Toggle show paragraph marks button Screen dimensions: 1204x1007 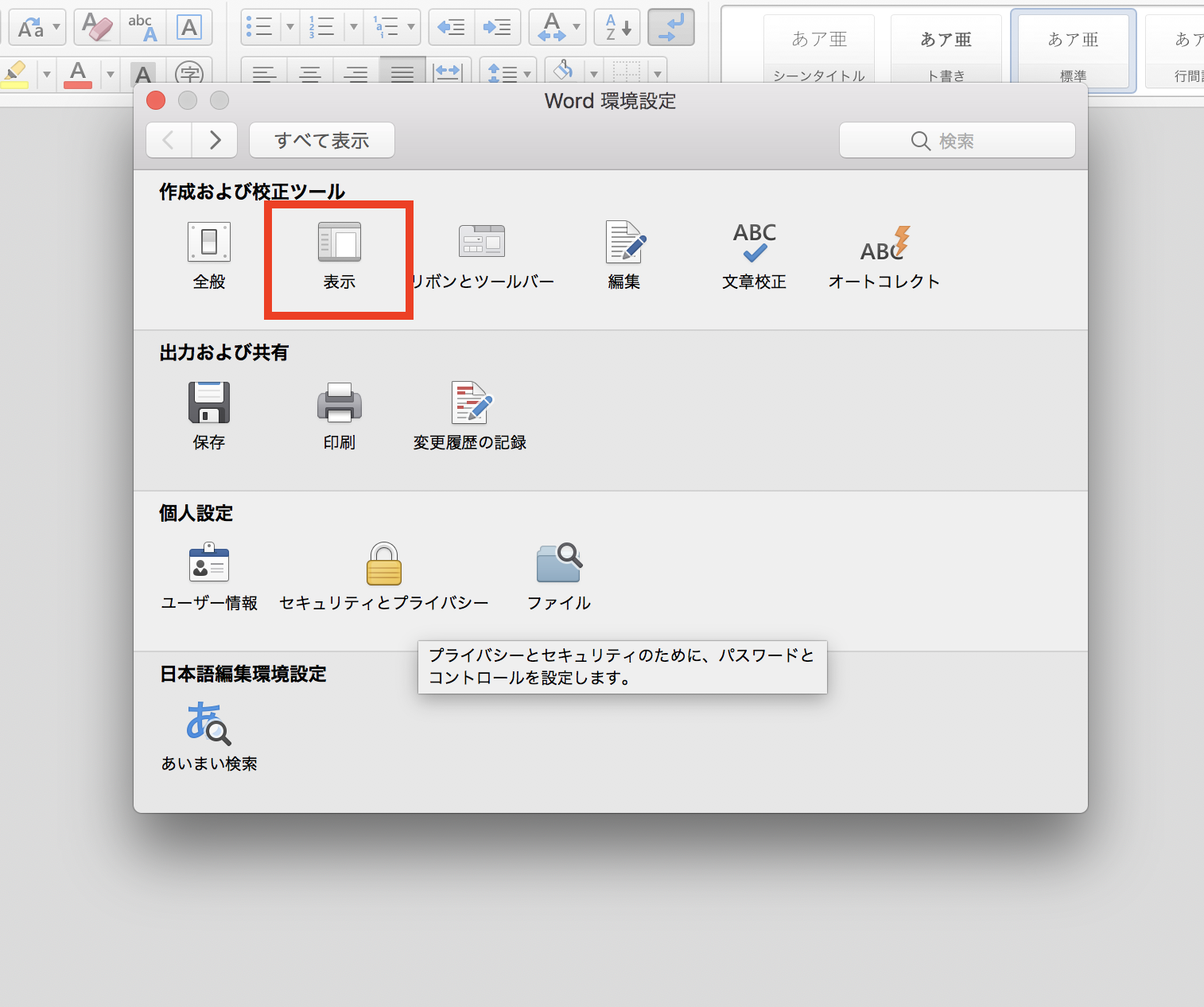tap(671, 27)
